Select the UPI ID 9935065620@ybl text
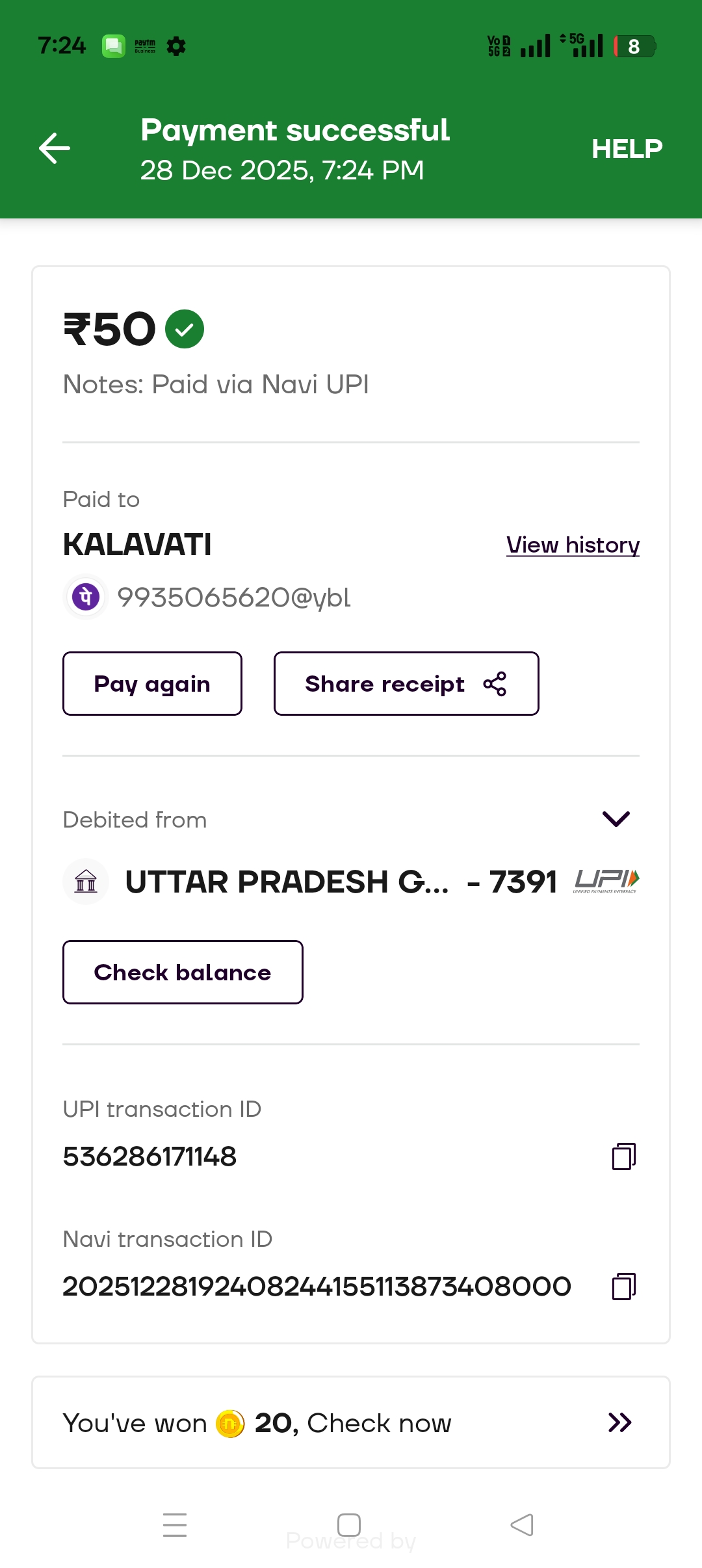This screenshot has height=1568, width=702. 233,597
